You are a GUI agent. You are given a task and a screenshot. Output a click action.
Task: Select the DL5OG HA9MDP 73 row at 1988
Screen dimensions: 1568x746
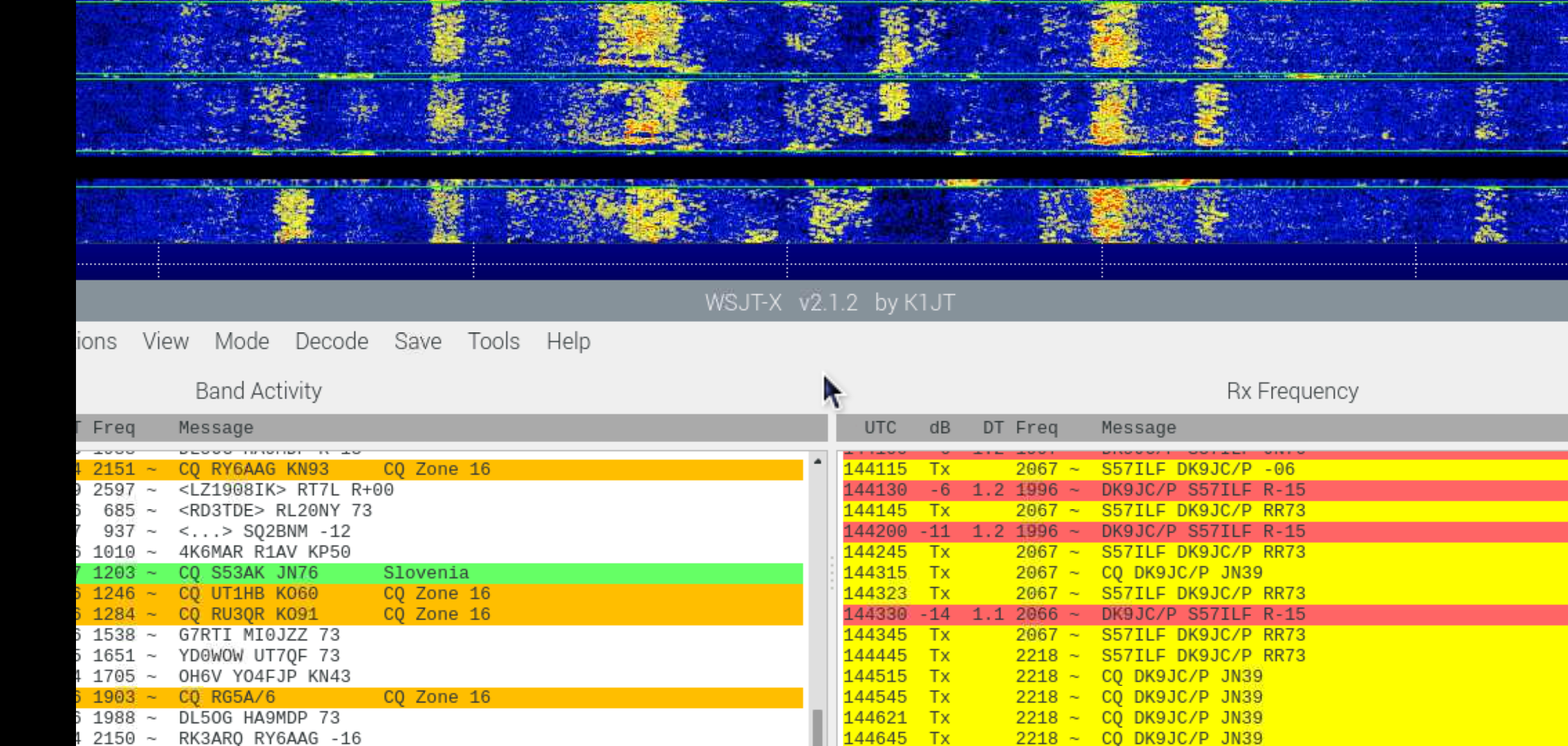coord(439,718)
